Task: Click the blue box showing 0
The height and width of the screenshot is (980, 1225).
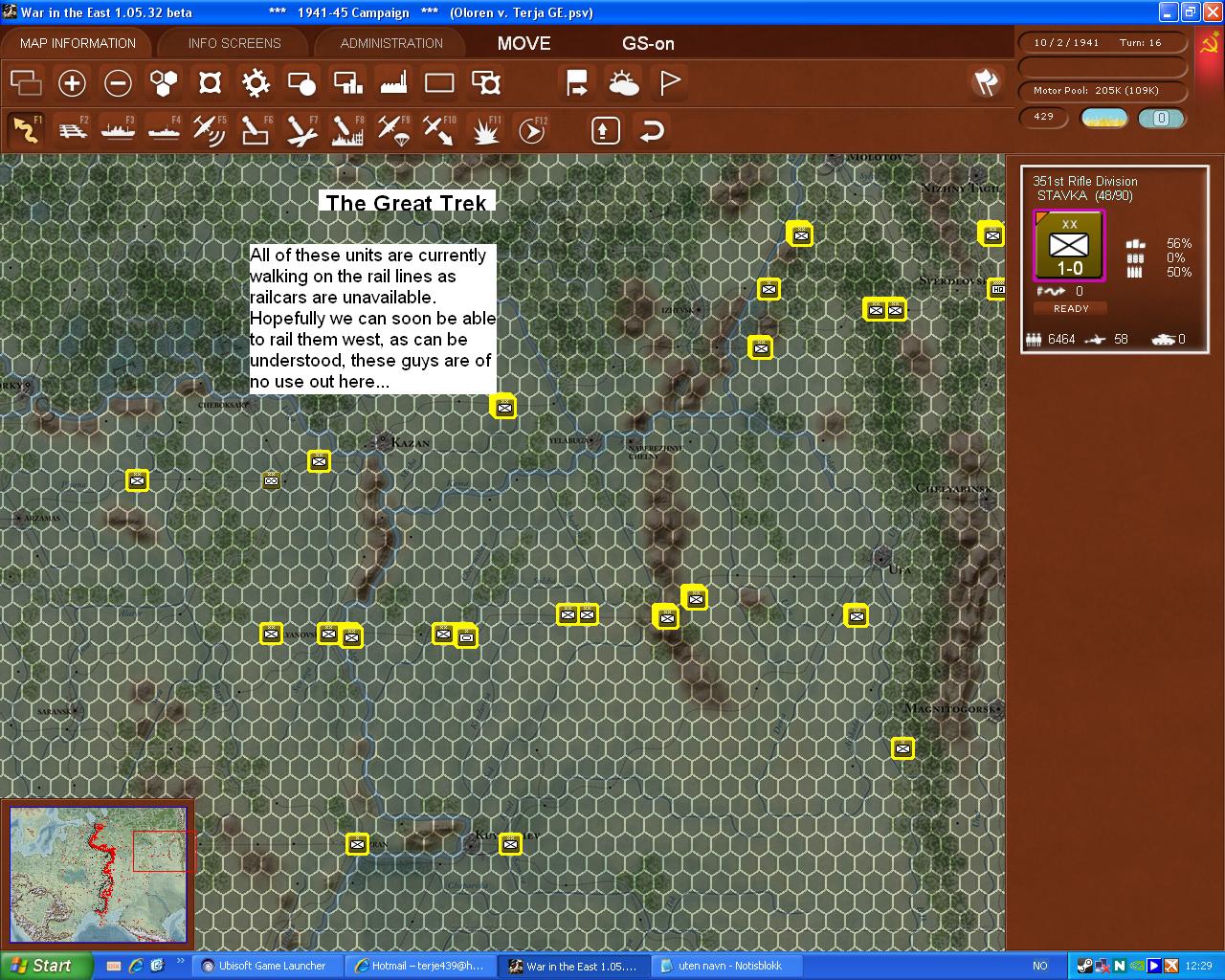Action: (1161, 118)
